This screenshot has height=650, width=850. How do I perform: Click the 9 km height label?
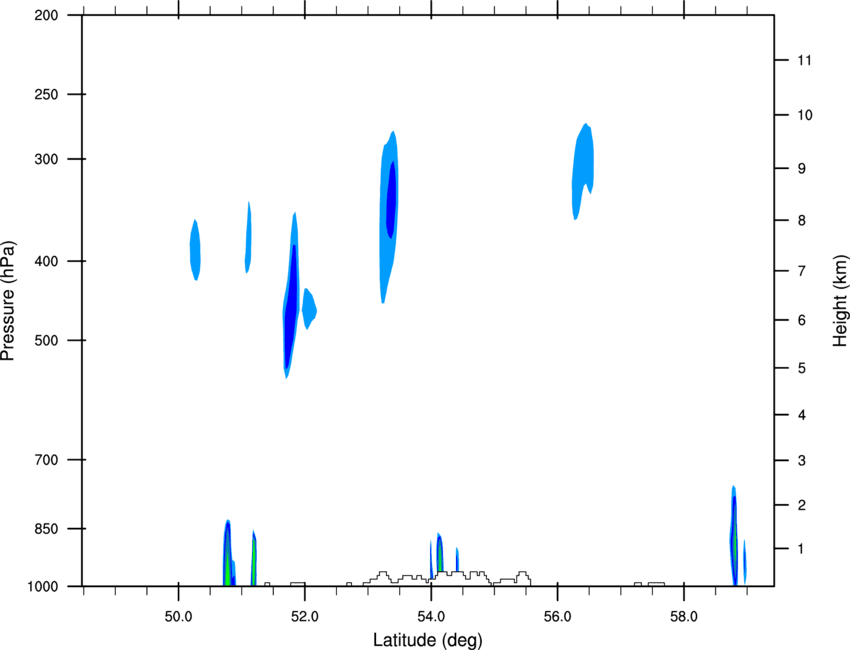[802, 169]
